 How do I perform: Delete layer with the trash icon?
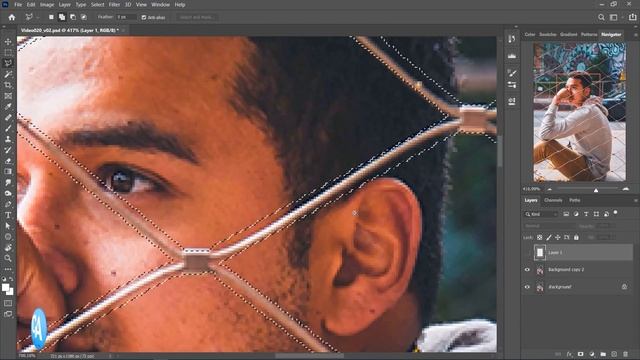click(x=626, y=354)
